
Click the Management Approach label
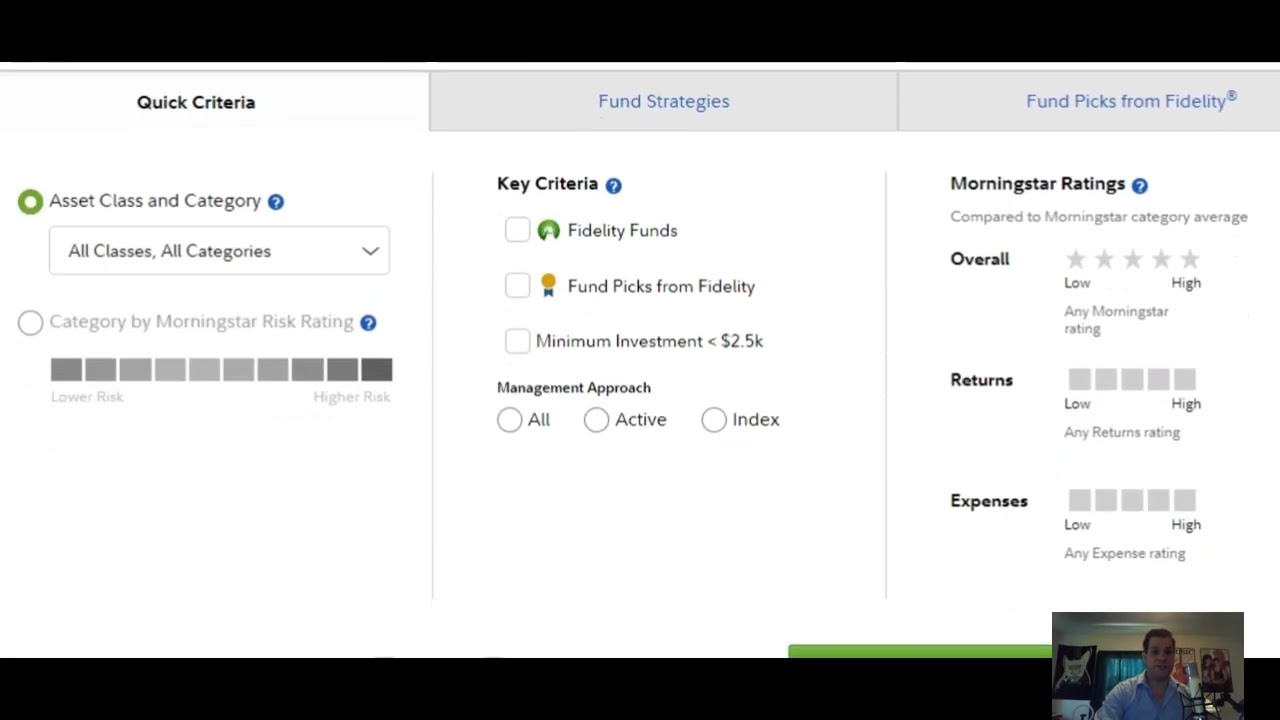coord(574,387)
